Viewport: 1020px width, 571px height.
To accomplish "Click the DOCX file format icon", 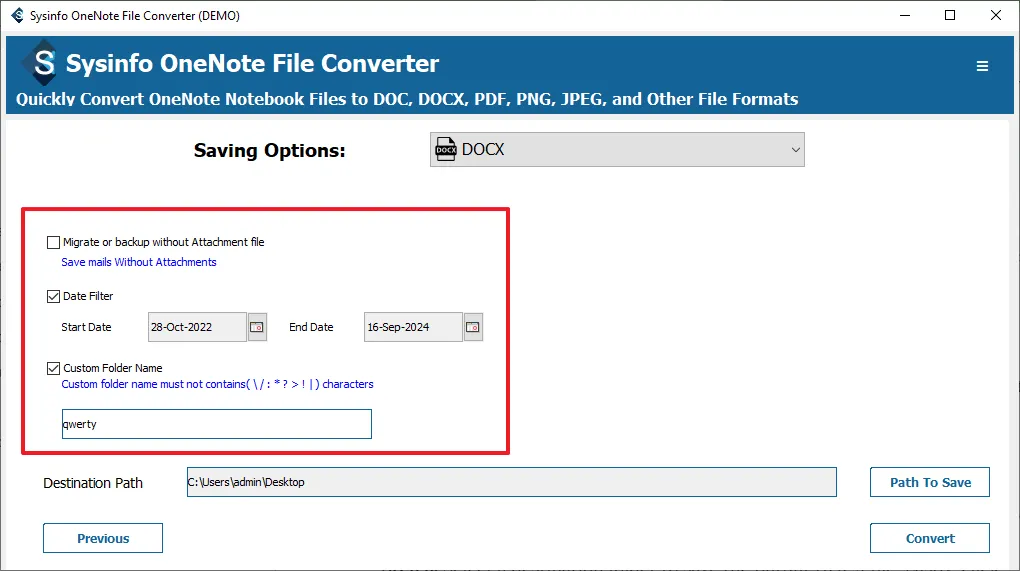I will pos(446,150).
